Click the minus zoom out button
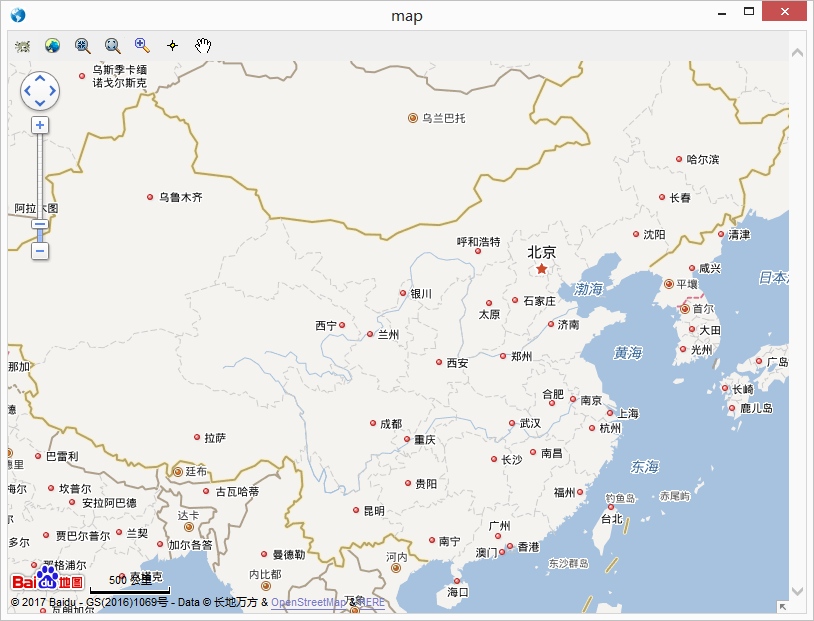 [40, 251]
